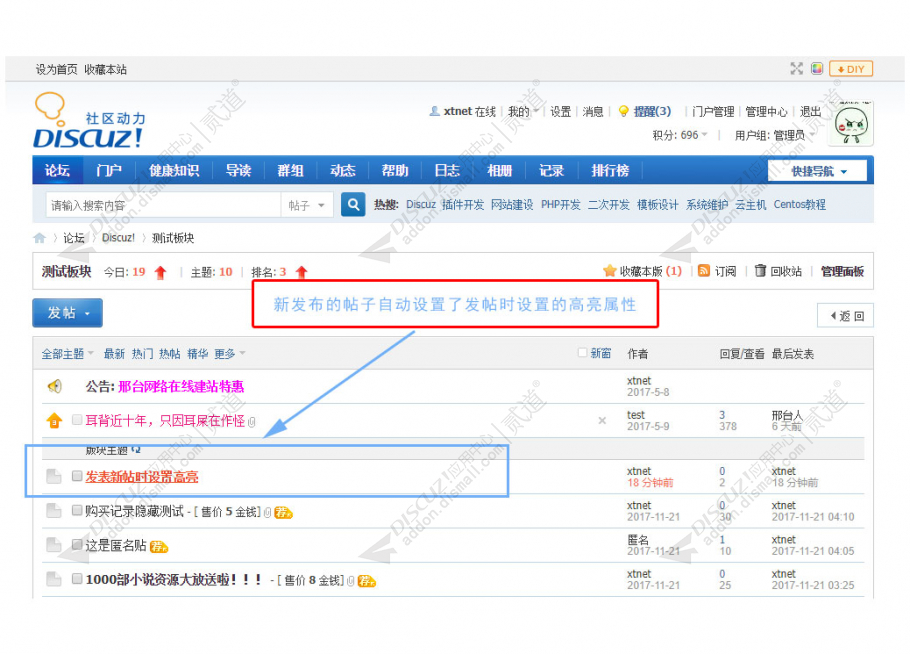This screenshot has height=654, width=910.
Task: Open thread 耳背近十年，只因耳屎在作怪
Action: pyautogui.click(x=165, y=421)
